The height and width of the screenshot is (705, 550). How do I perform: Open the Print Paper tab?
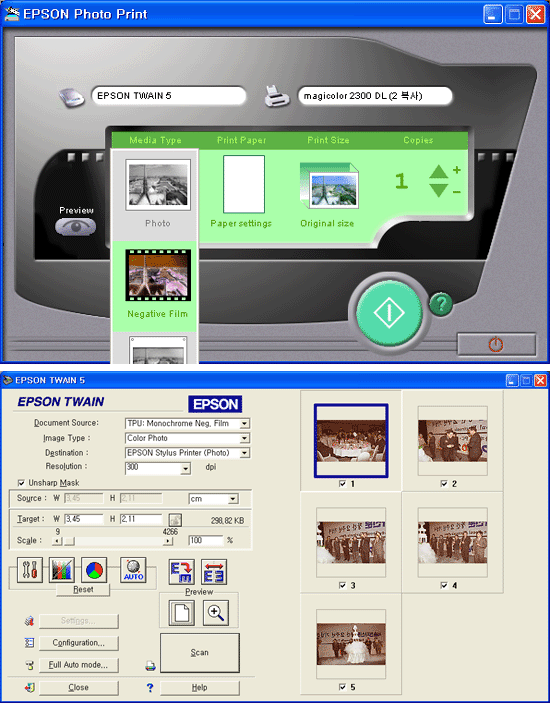[241, 140]
